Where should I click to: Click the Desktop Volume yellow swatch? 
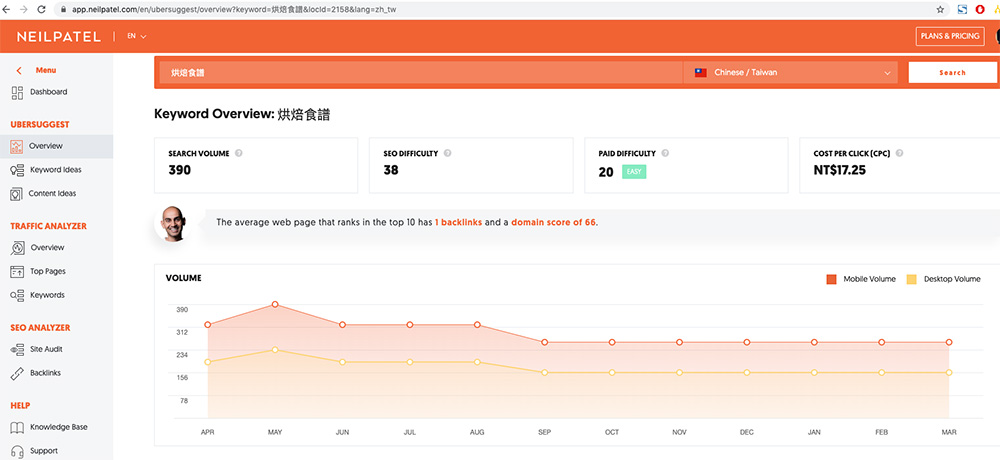click(x=911, y=279)
